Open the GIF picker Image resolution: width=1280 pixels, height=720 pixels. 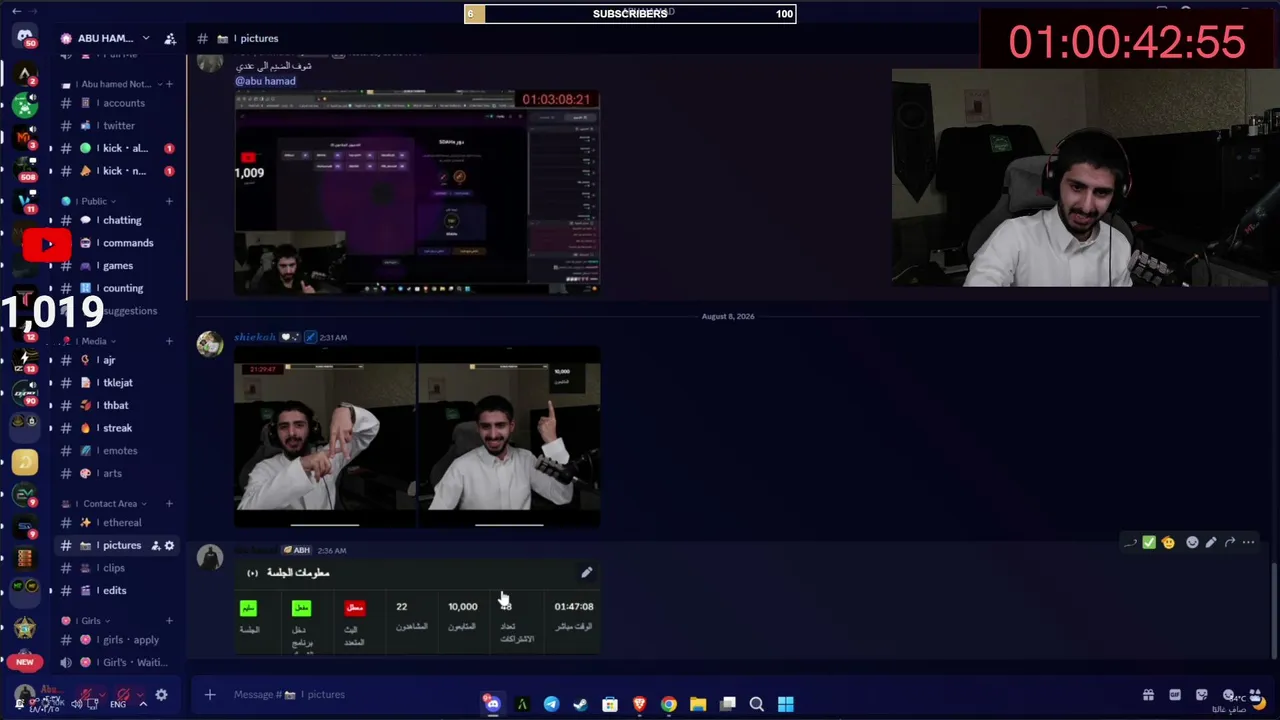click(x=1175, y=695)
